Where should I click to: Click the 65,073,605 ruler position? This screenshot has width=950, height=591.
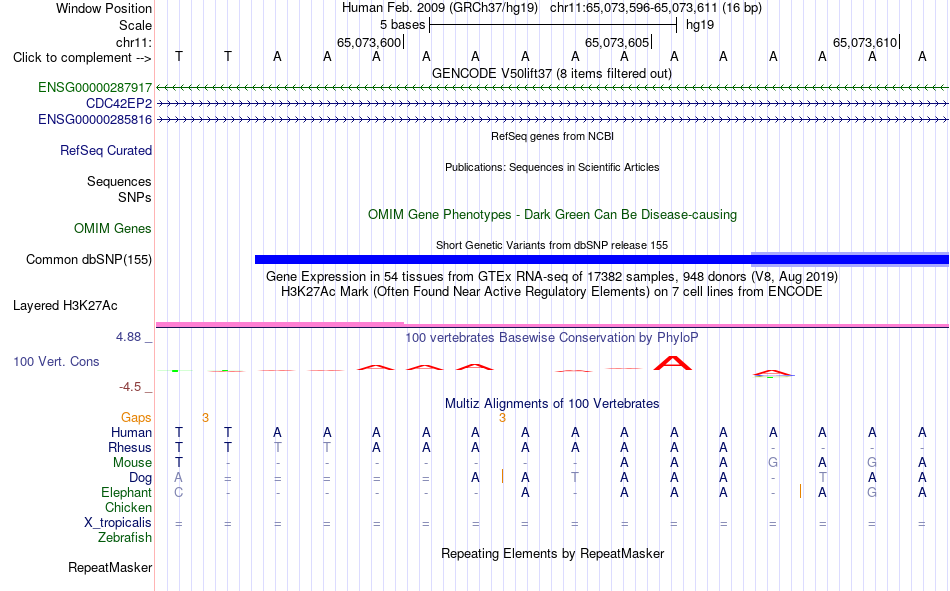pos(617,42)
